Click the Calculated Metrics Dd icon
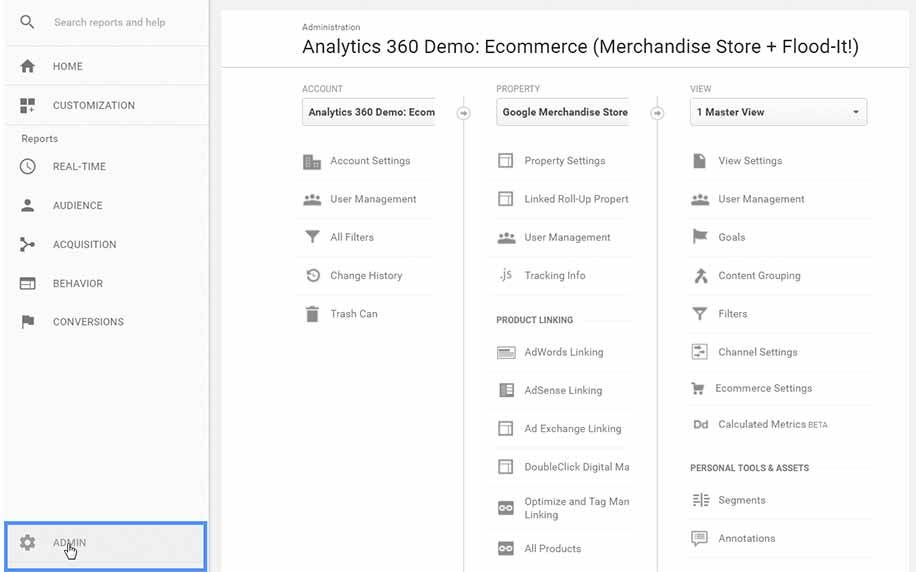This screenshot has height=572, width=916. [x=700, y=425]
